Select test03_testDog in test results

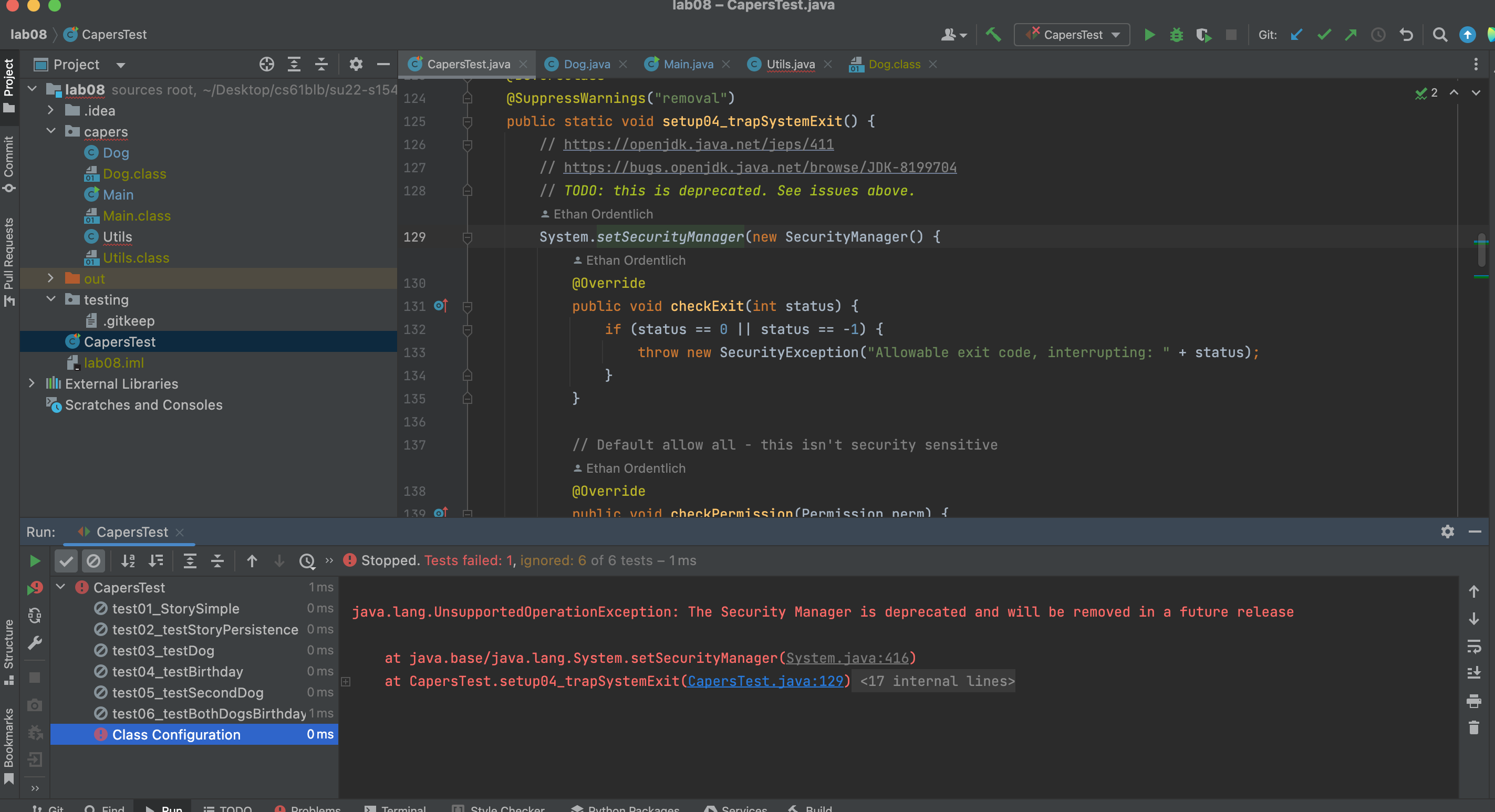(x=163, y=650)
